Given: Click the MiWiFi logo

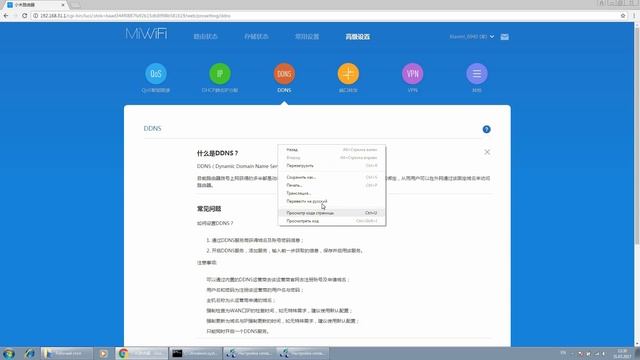Looking at the screenshot, I should 146,33.
